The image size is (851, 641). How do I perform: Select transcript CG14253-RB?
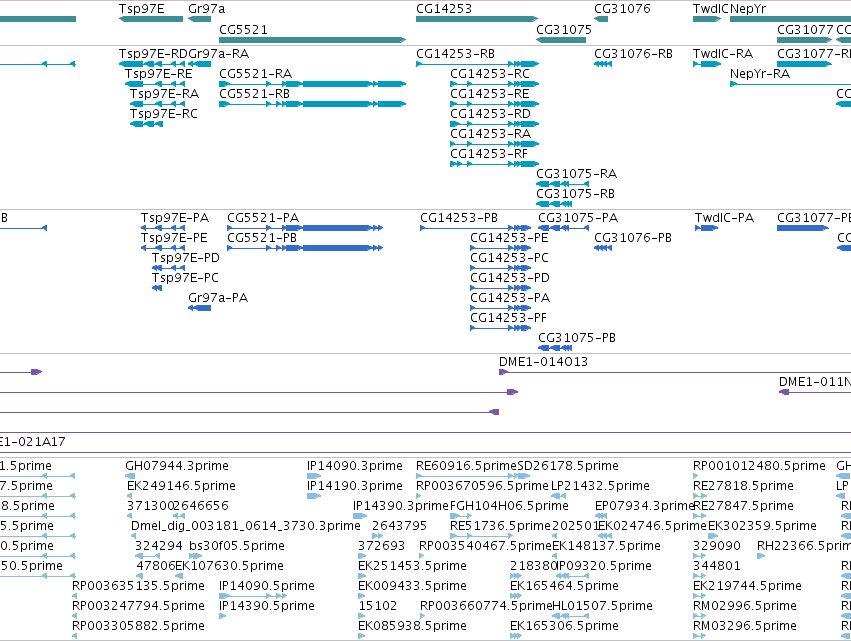(478, 64)
